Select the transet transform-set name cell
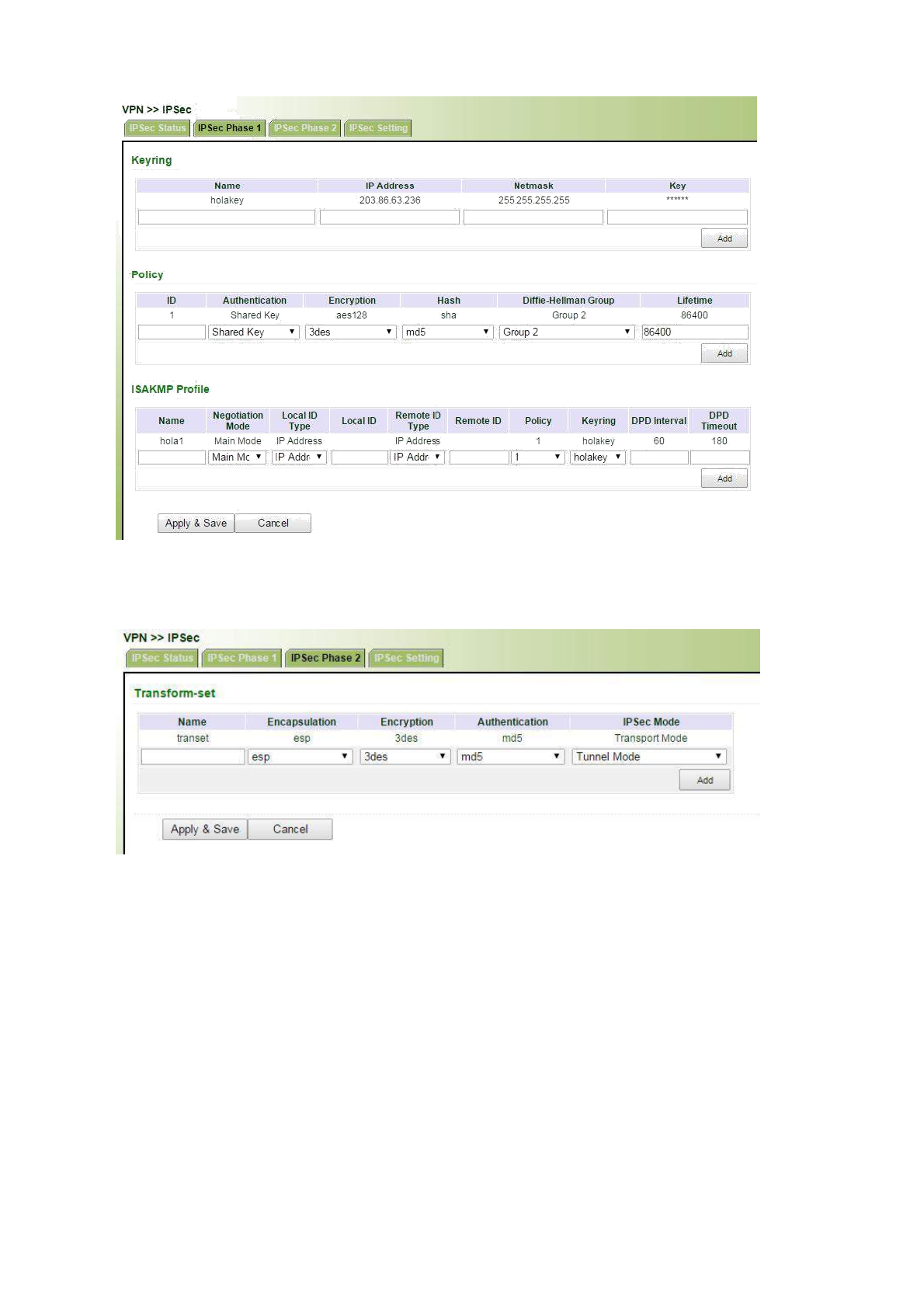924x1308 pixels. (193, 739)
